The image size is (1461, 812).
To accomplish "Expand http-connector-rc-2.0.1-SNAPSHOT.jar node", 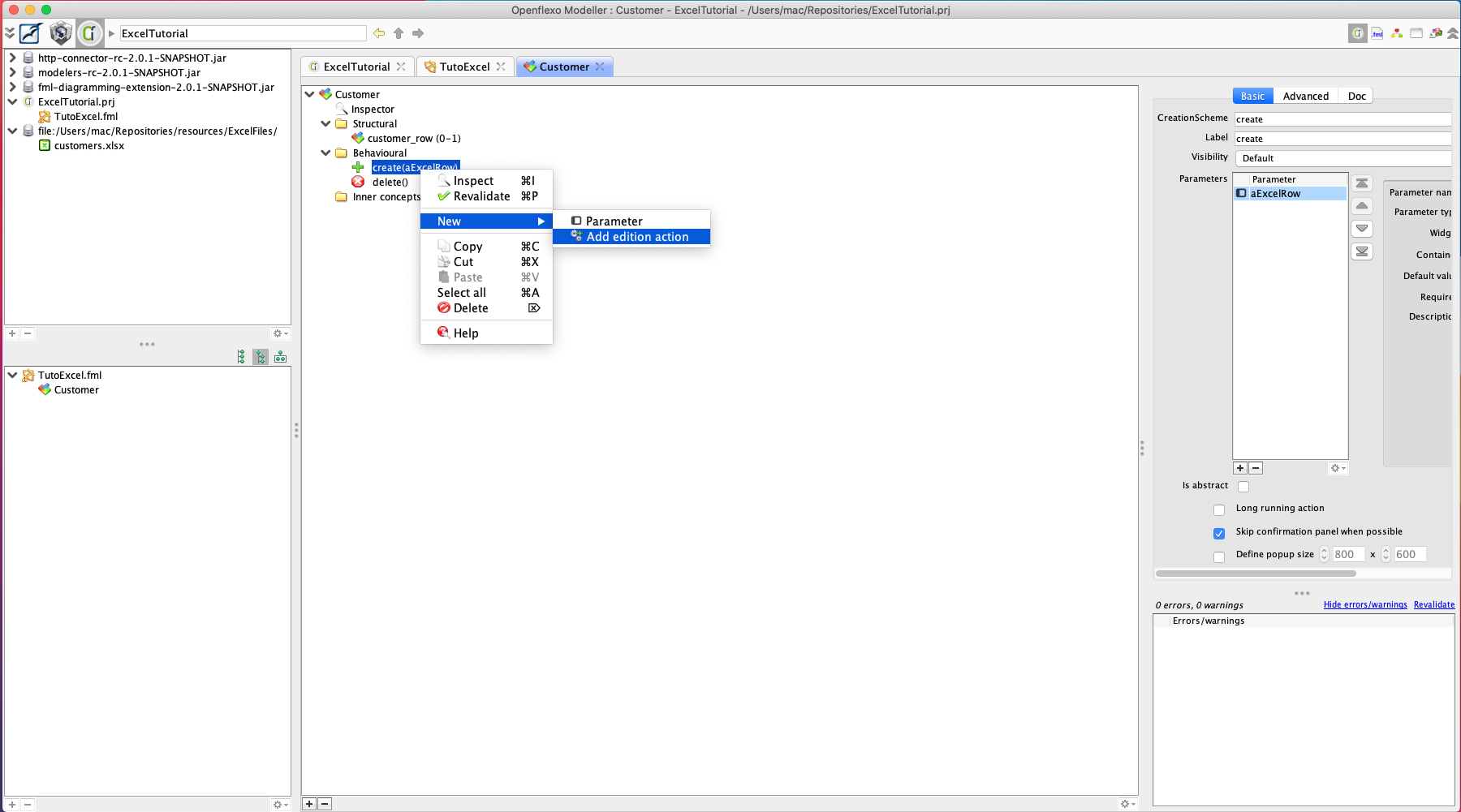I will click(x=12, y=58).
